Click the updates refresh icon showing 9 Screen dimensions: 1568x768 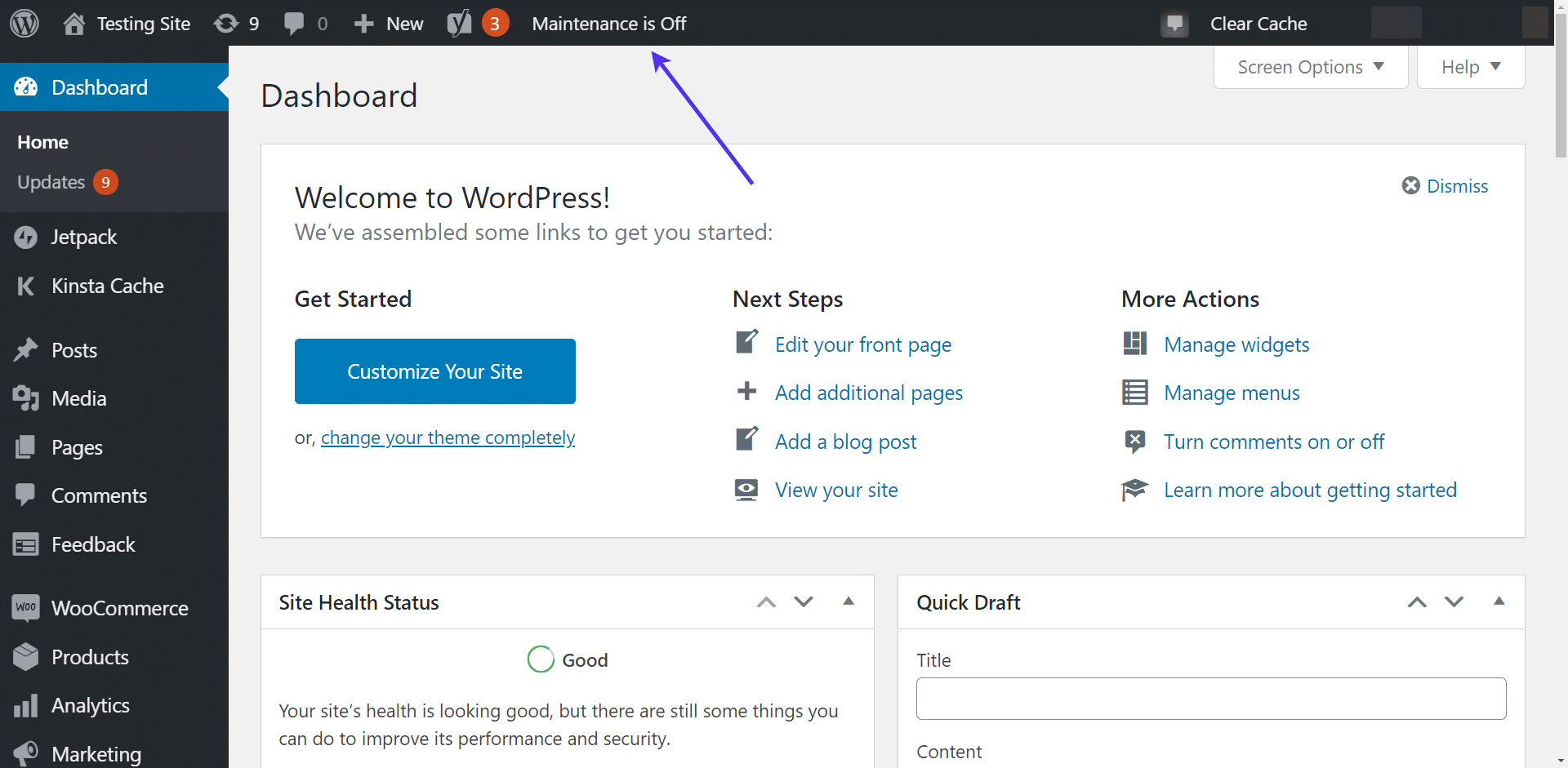pos(226,23)
